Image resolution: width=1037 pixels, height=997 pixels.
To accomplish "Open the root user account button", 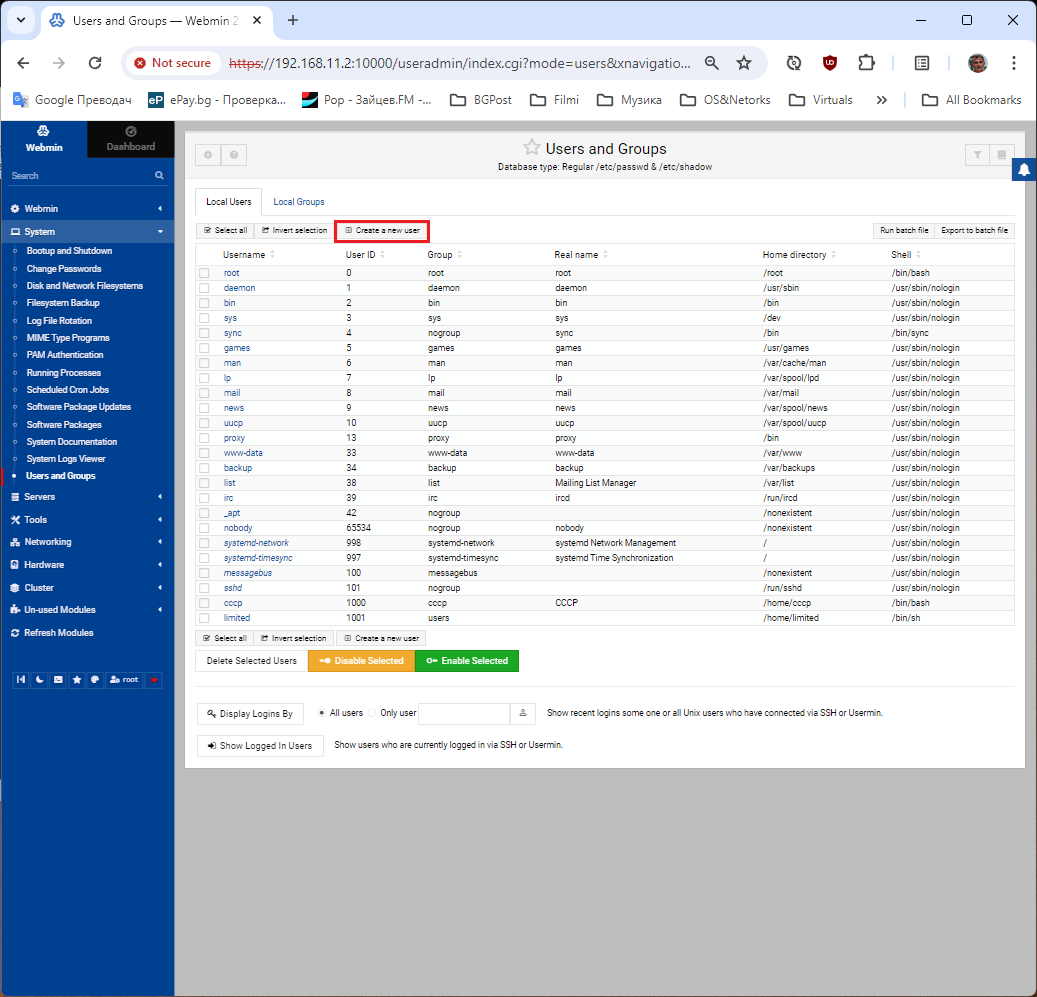I will [x=124, y=680].
